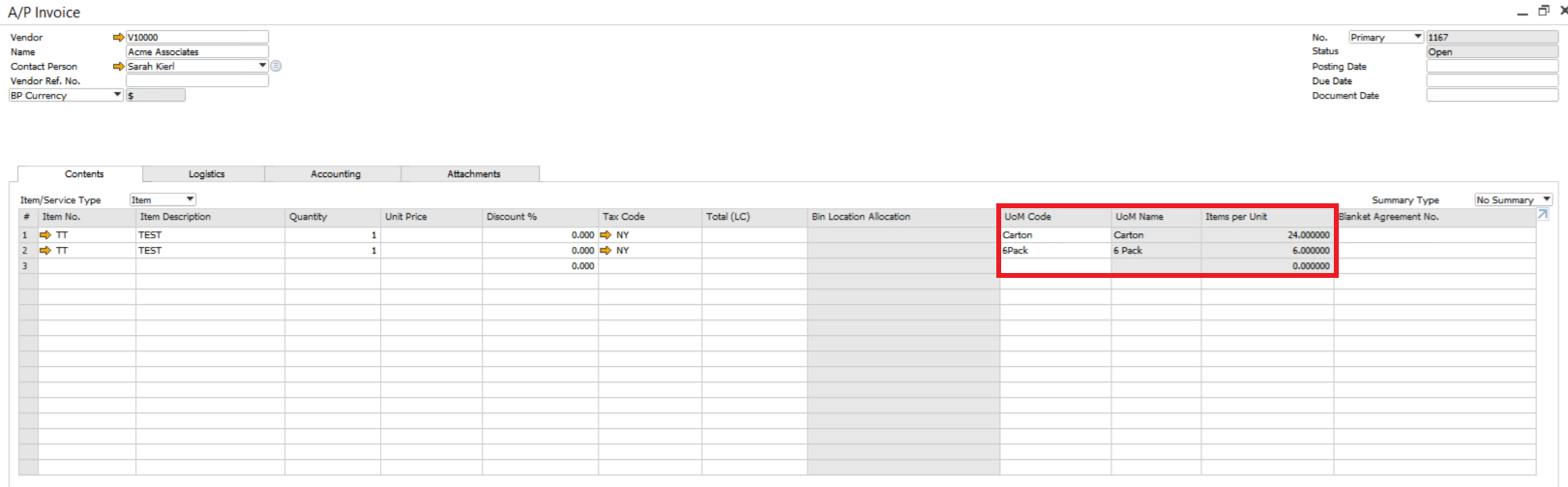Select the UoM Code cell showing Carton
The height and width of the screenshot is (487, 1568).
[1054, 235]
